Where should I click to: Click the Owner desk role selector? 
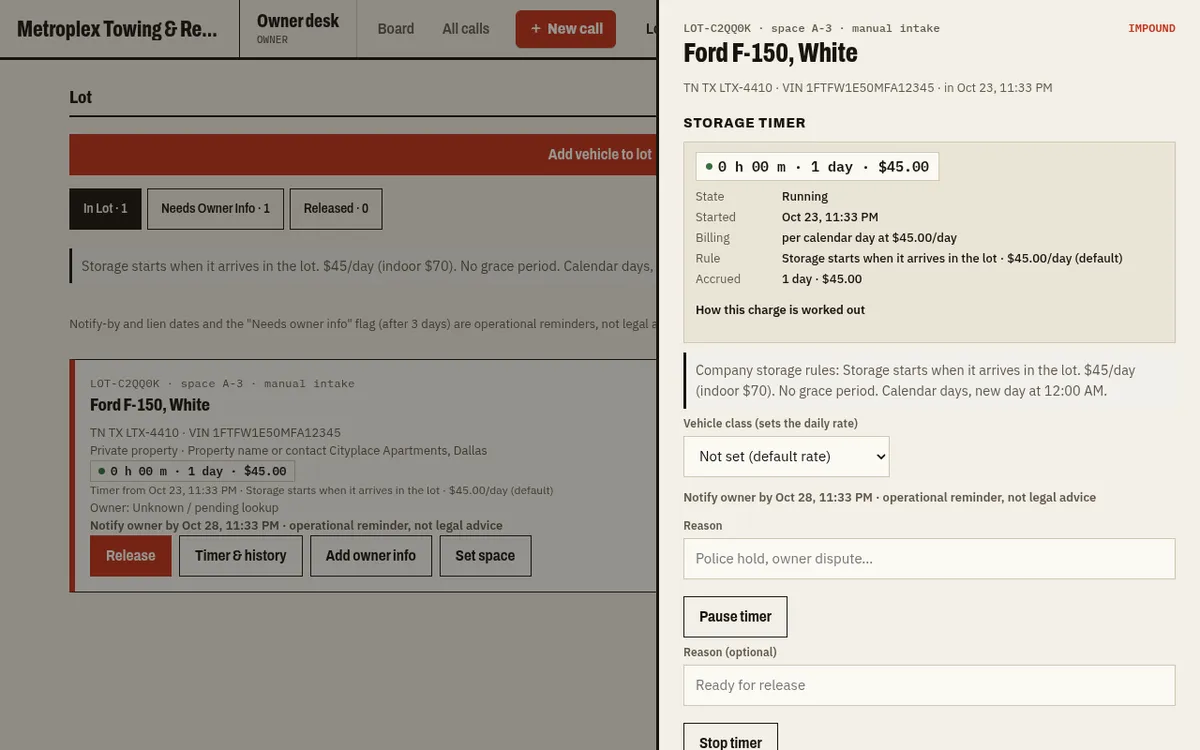(x=298, y=29)
